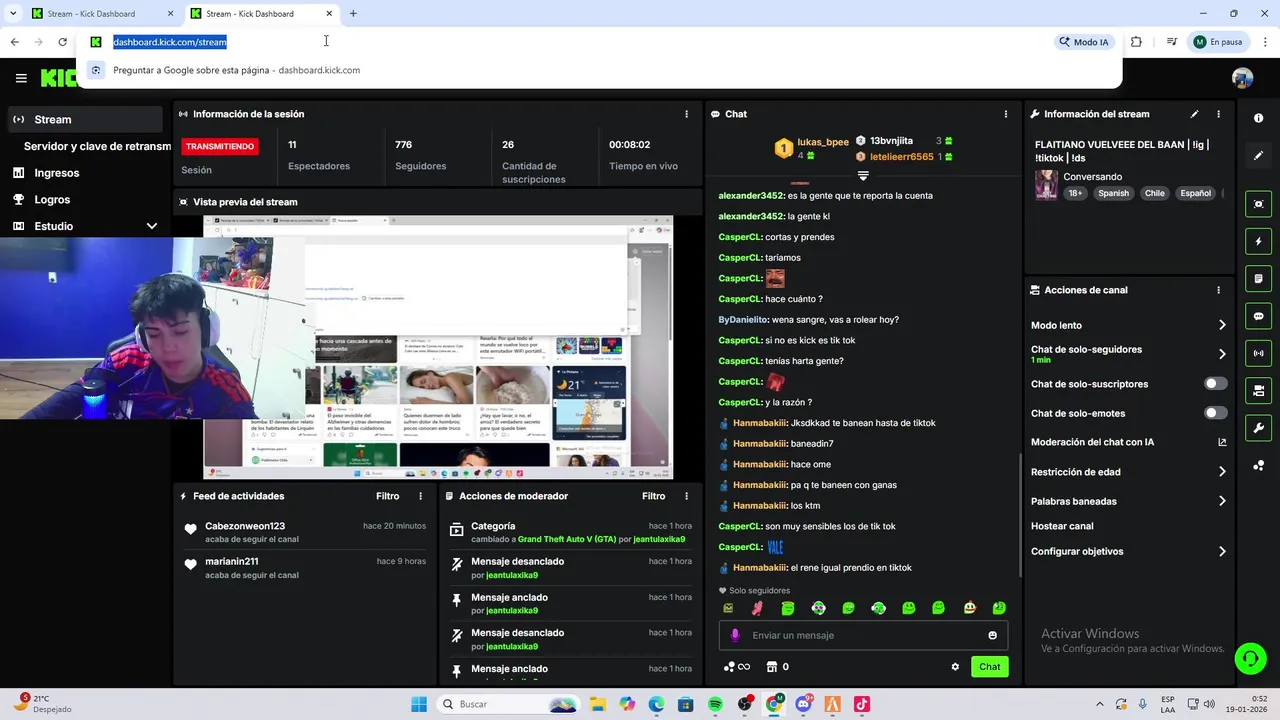Click the Windows taskbar Buscar search box

click(509, 704)
